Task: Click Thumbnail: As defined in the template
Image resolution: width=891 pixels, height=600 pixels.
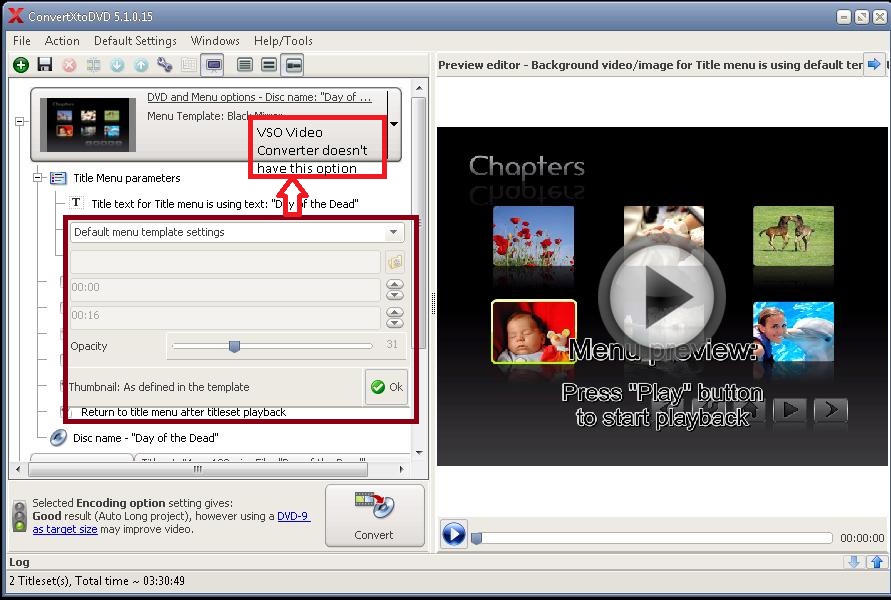Action: 159,387
